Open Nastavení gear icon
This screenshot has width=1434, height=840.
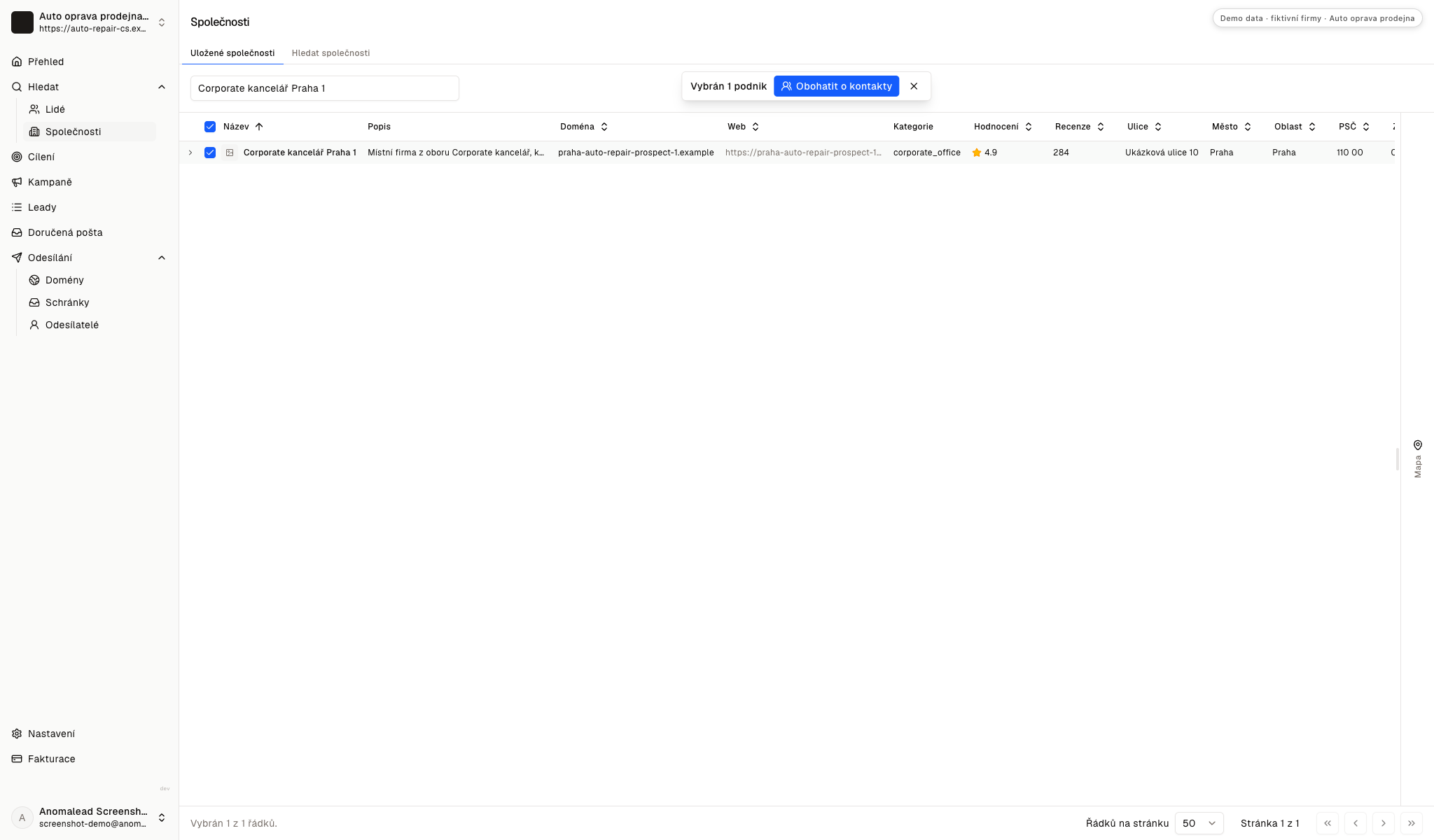pyautogui.click(x=17, y=734)
